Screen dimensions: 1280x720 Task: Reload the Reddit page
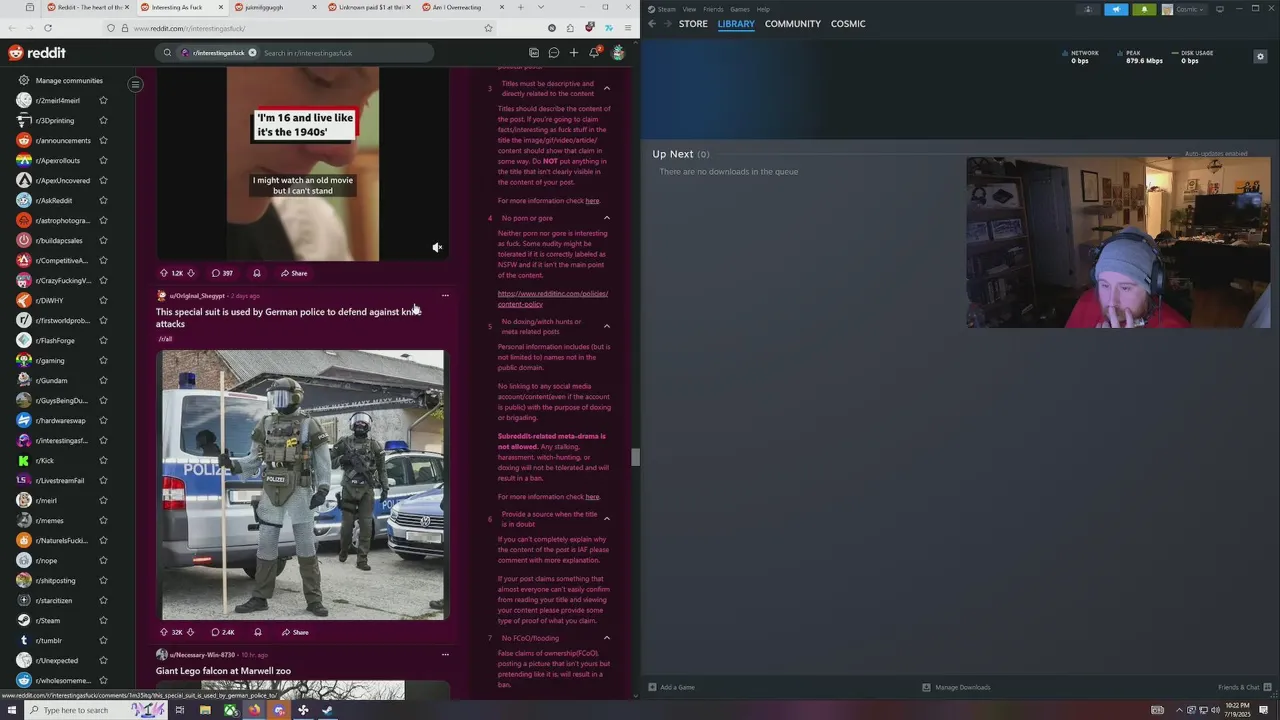point(47,28)
